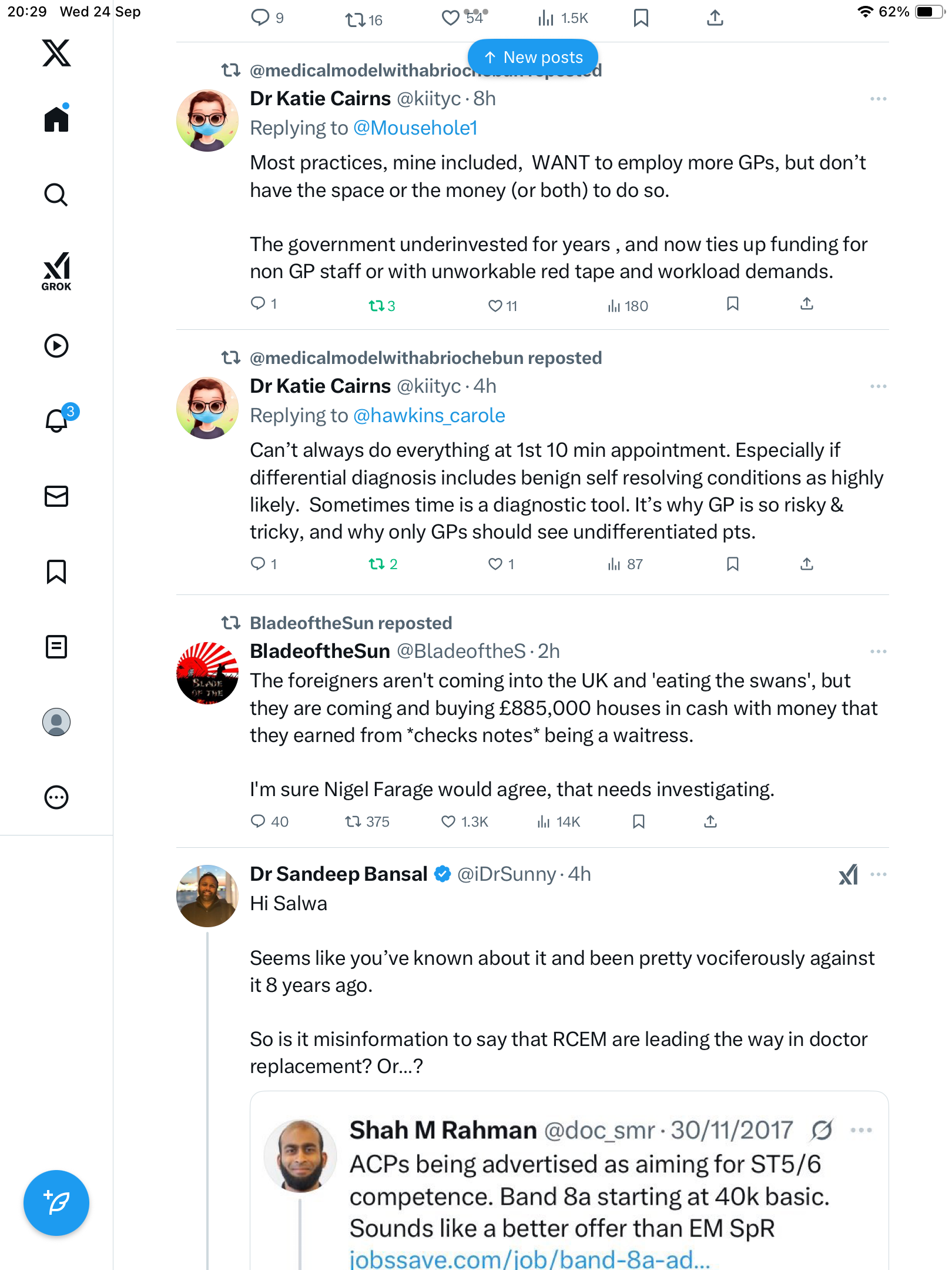The height and width of the screenshot is (1270, 952).
Task: Bookmark Dr Katie Cairns' 8h reply
Action: (x=732, y=304)
